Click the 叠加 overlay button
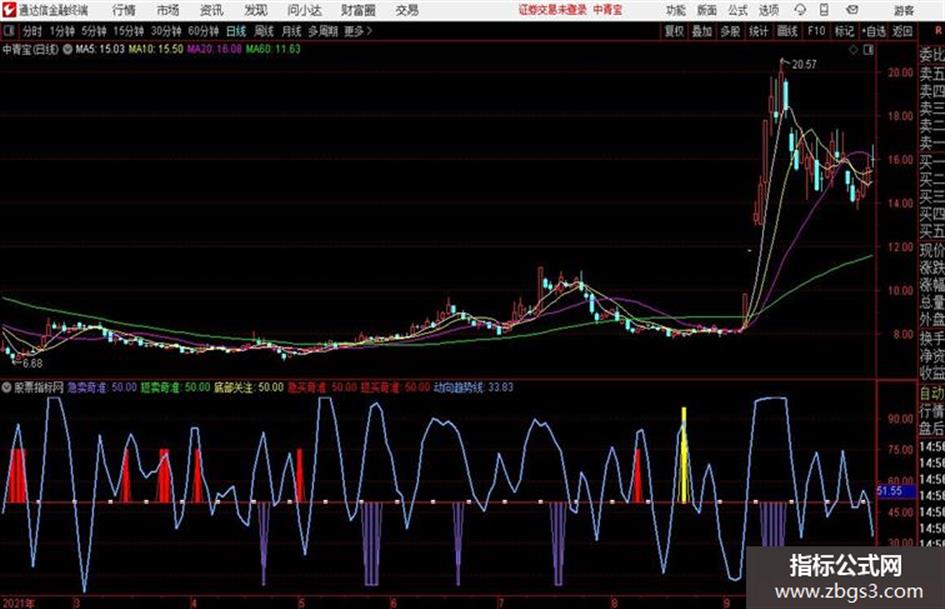 tap(702, 31)
